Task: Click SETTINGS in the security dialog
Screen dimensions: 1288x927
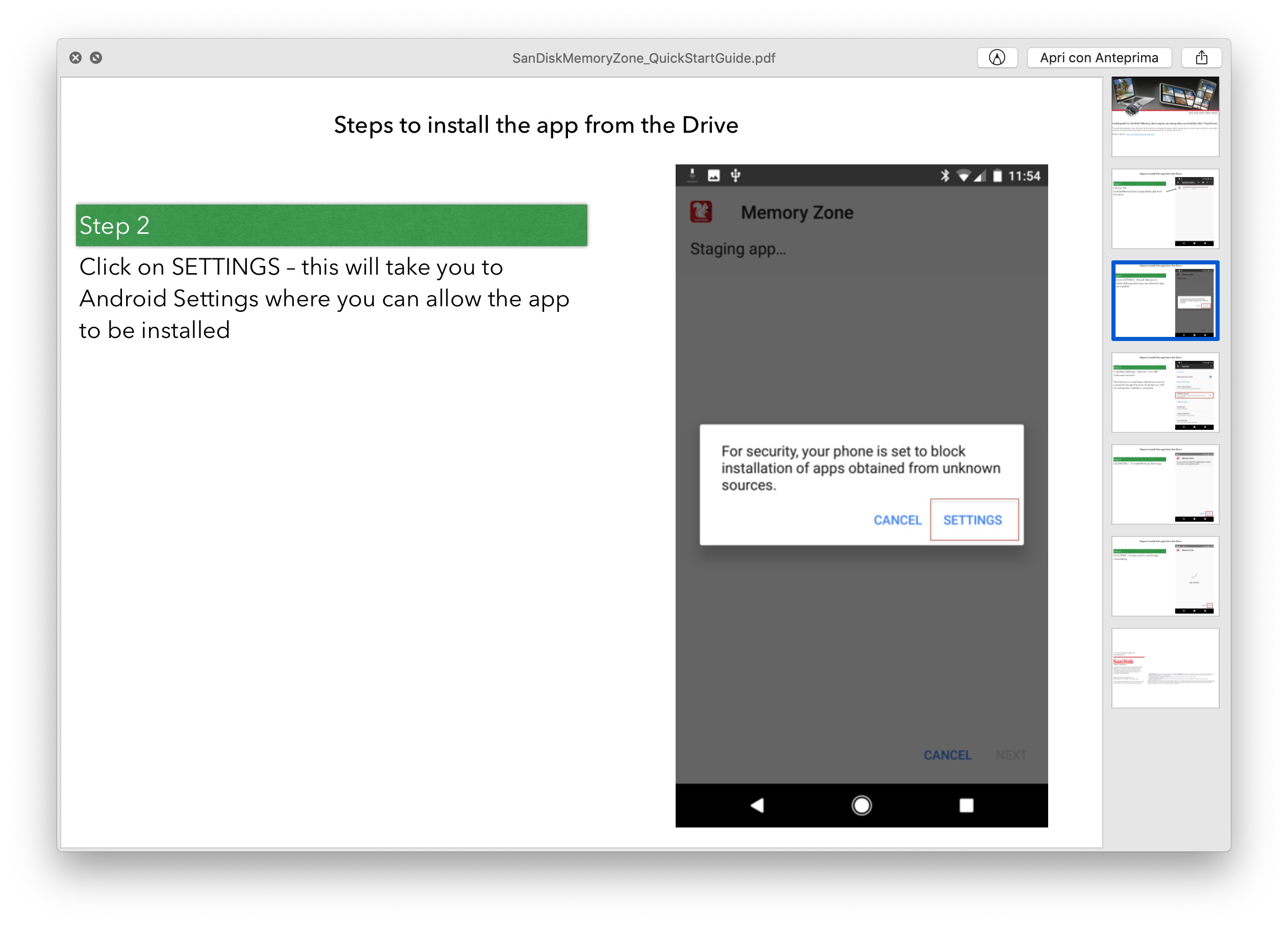Action: click(x=972, y=520)
